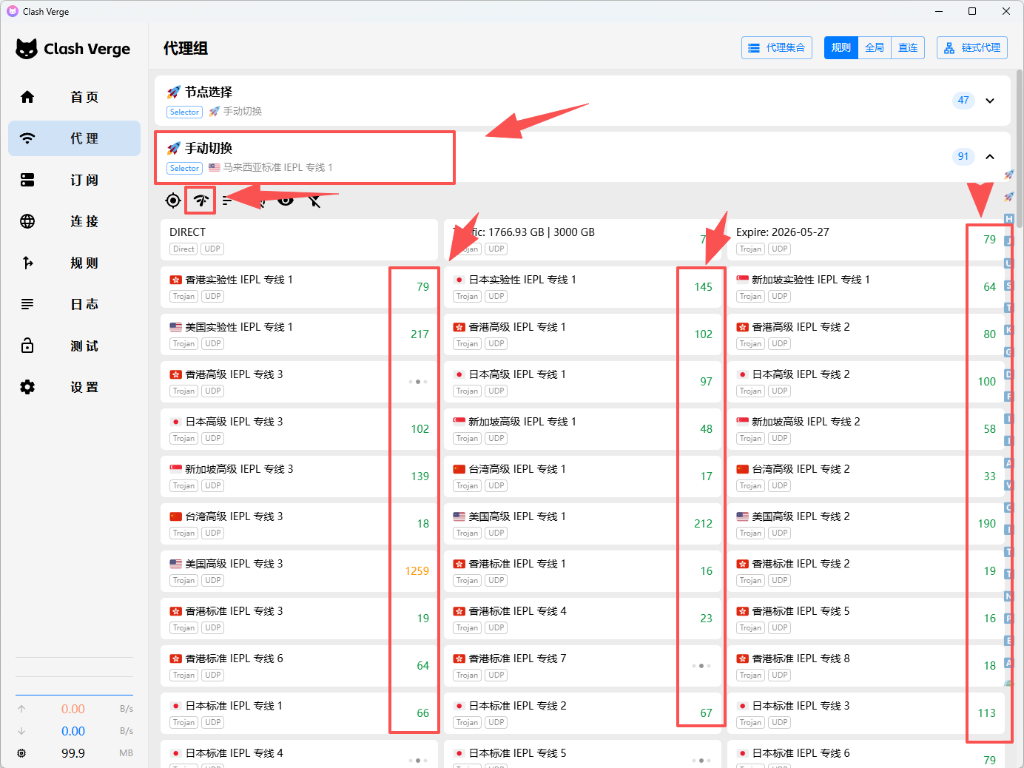Select 新加坡实验性 IEPL 专线 1 node

(x=865, y=287)
